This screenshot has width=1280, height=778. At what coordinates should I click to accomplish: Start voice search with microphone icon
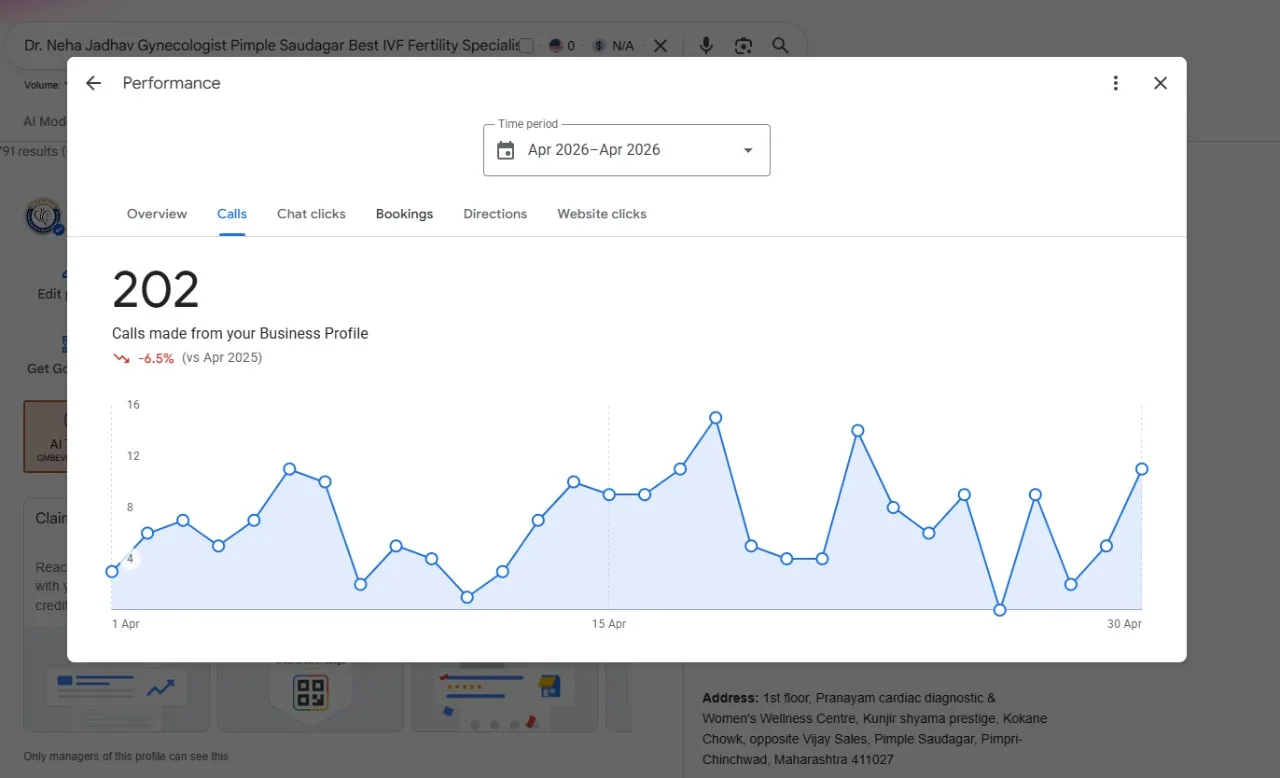[x=706, y=46]
